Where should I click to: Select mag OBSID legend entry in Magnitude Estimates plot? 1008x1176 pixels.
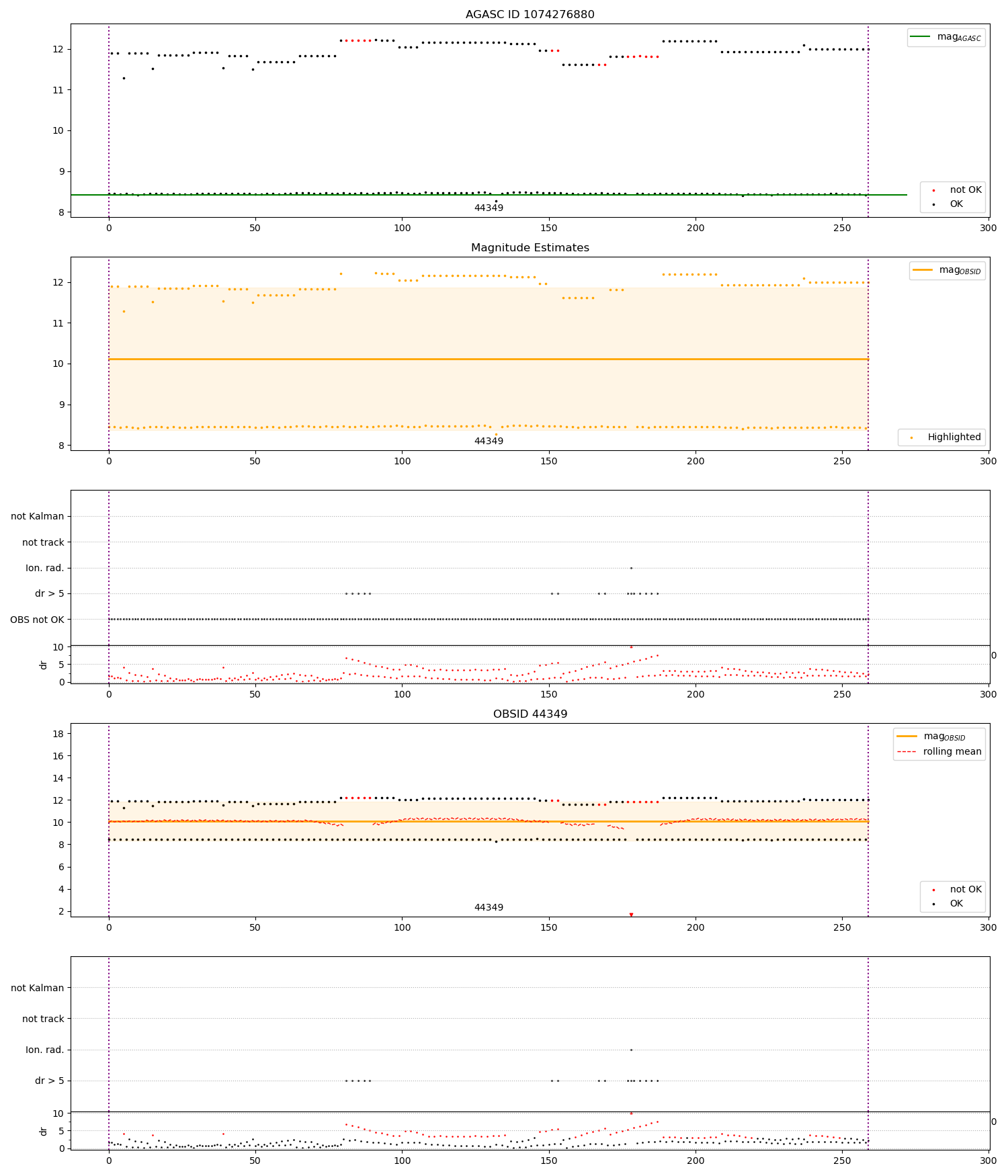pyautogui.click(x=948, y=271)
